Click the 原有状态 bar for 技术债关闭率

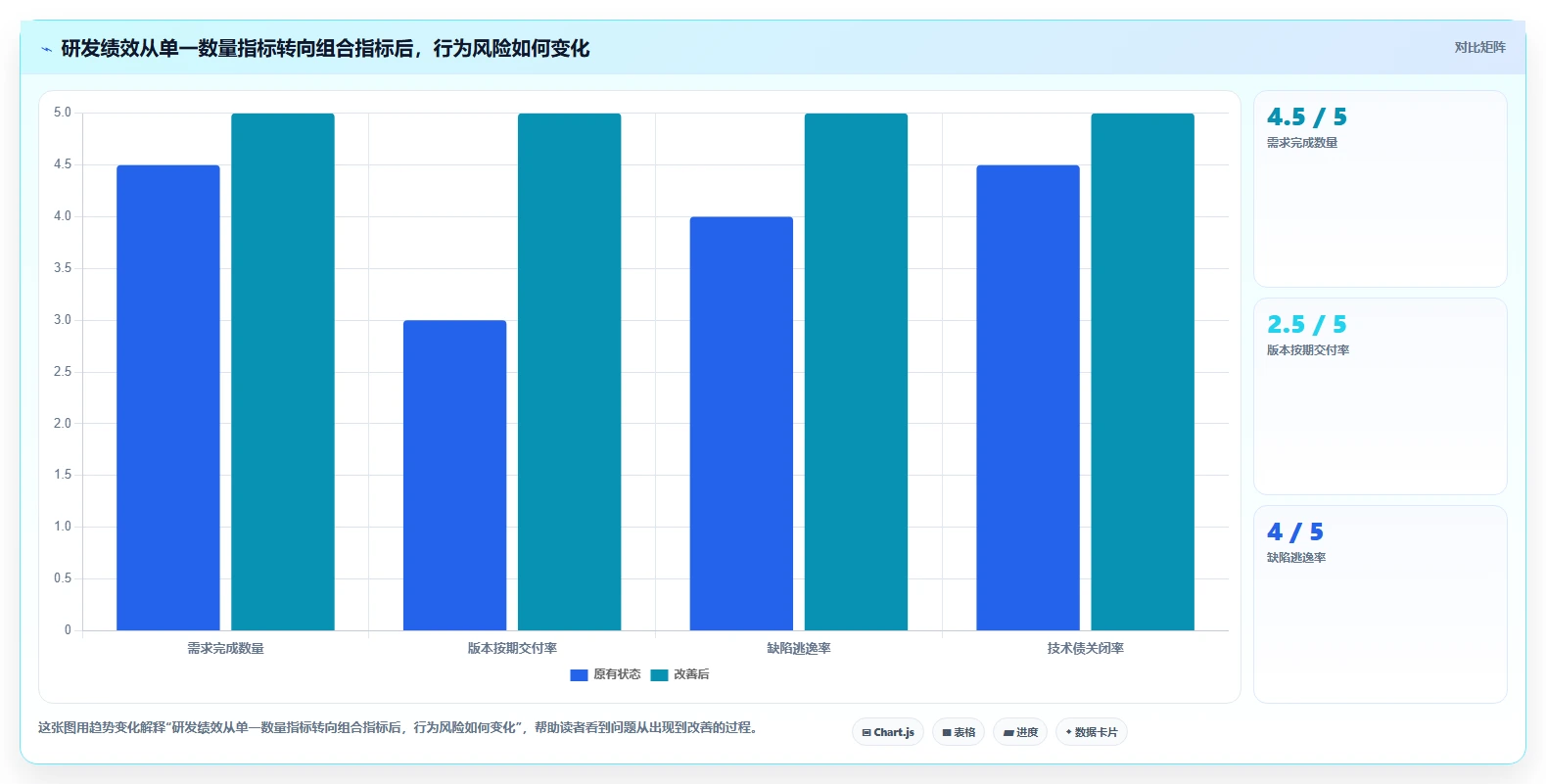pos(1028,397)
